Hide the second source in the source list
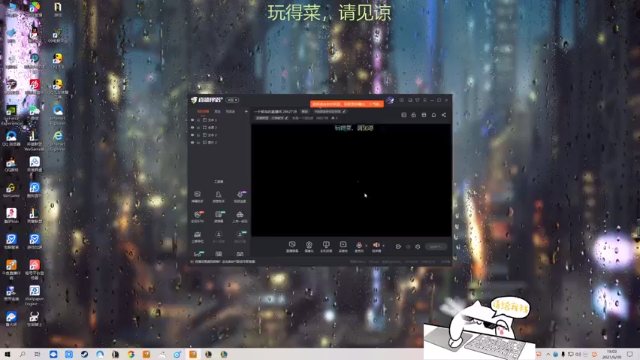The width and height of the screenshot is (640, 360). (192, 128)
